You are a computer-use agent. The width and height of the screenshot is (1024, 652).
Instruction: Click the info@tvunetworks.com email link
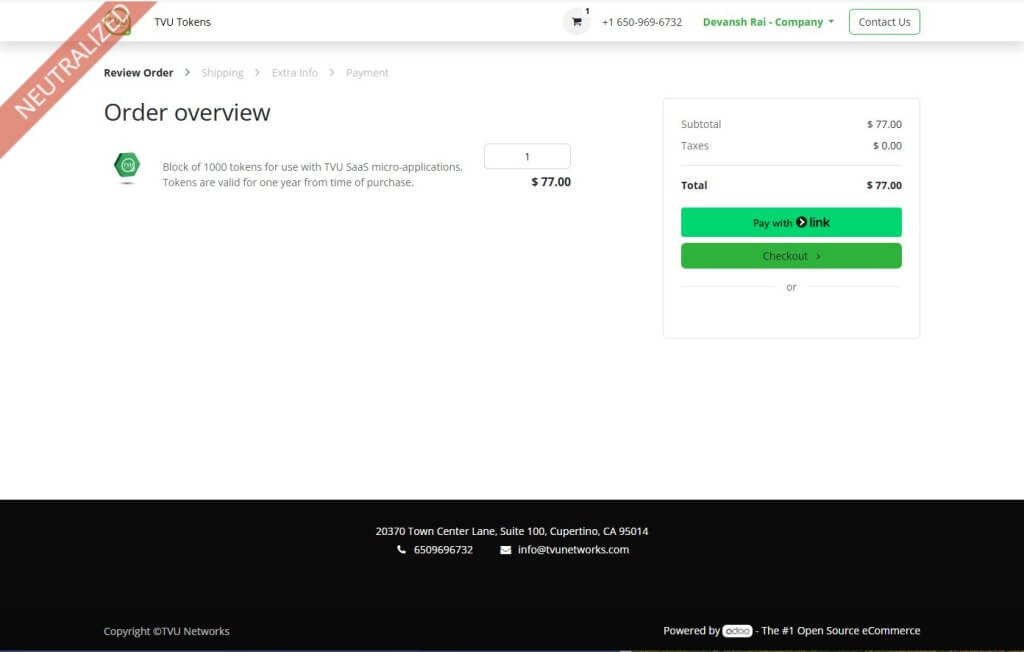coord(573,550)
